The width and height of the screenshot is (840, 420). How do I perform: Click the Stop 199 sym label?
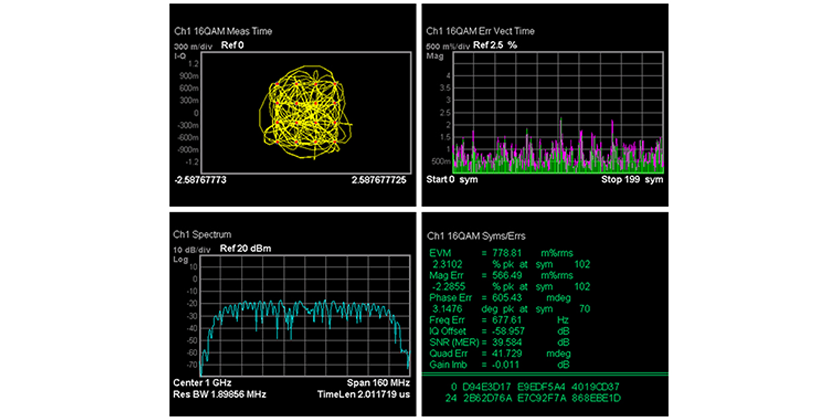(632, 181)
